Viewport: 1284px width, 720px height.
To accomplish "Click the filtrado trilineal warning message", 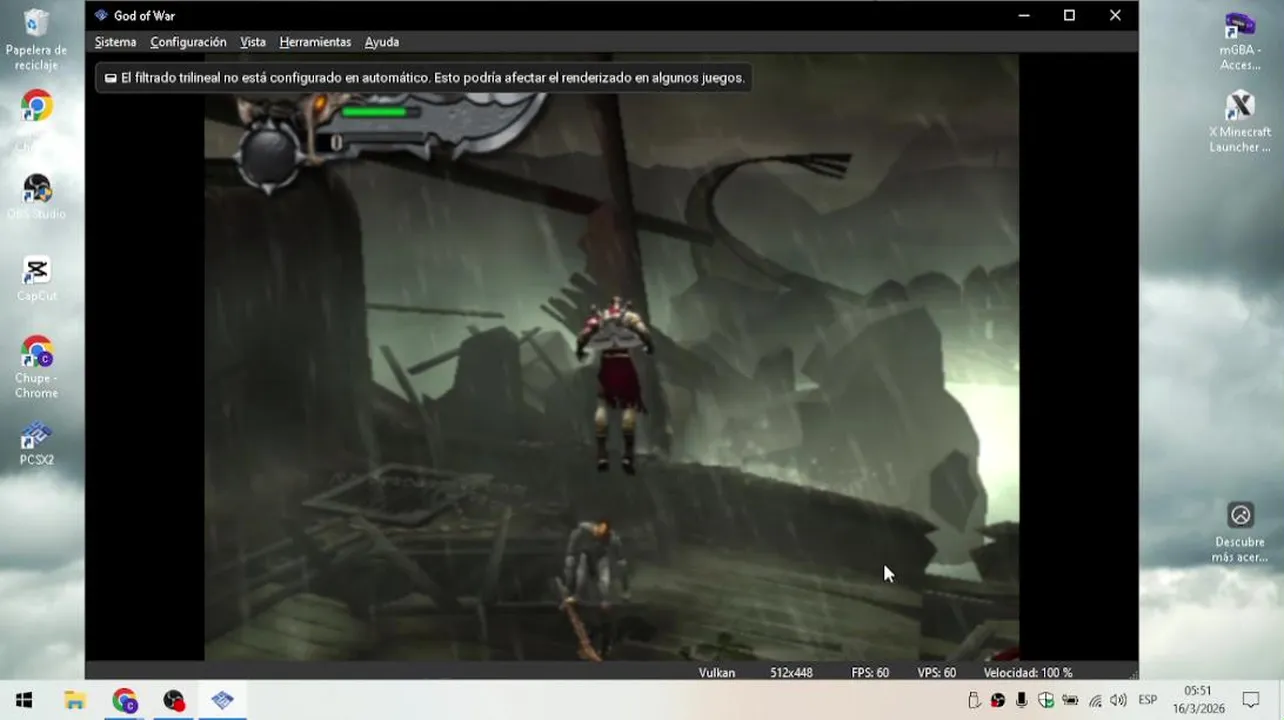I will 424,78.
